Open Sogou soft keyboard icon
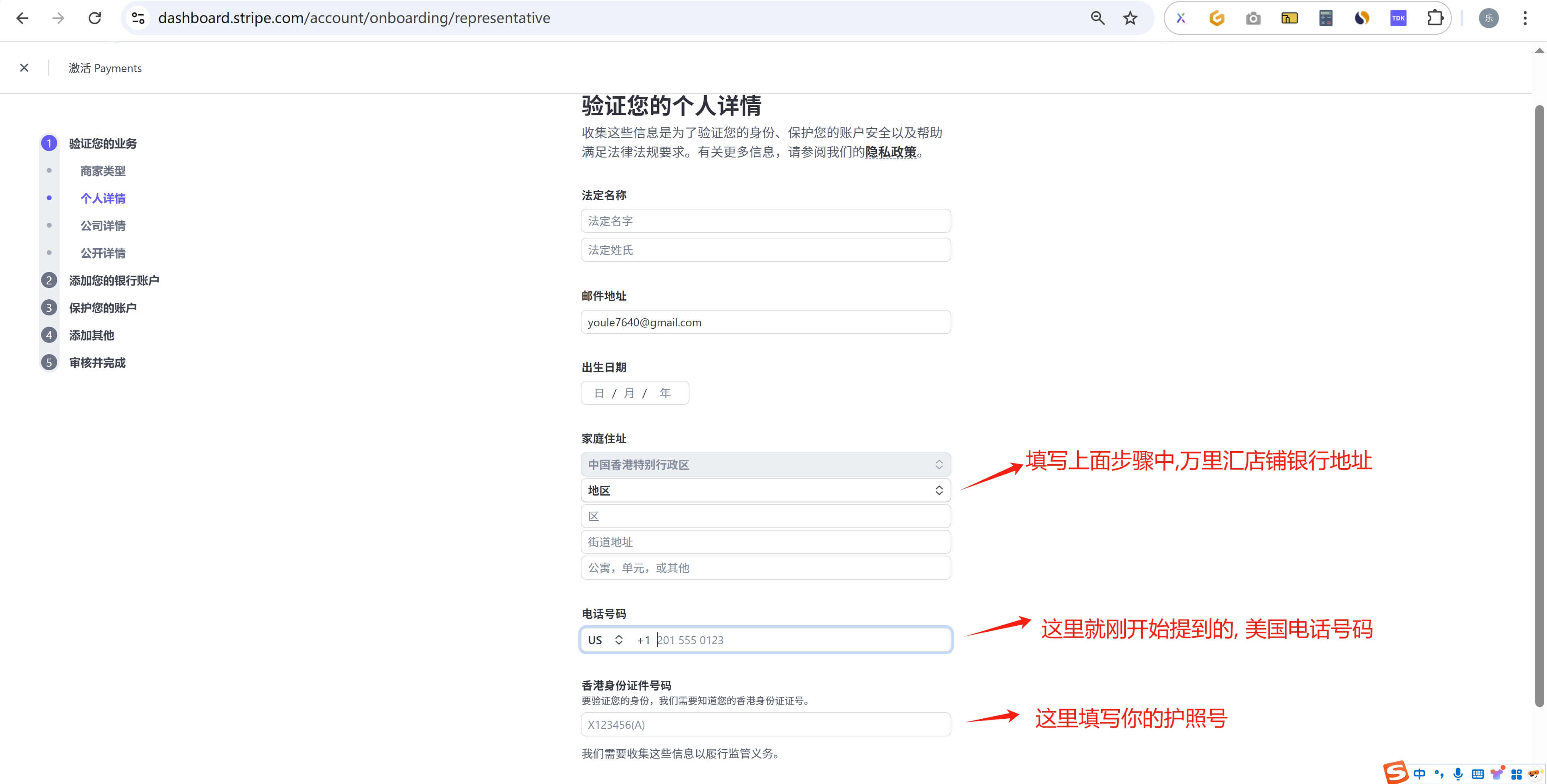1547x784 pixels. click(x=1478, y=774)
